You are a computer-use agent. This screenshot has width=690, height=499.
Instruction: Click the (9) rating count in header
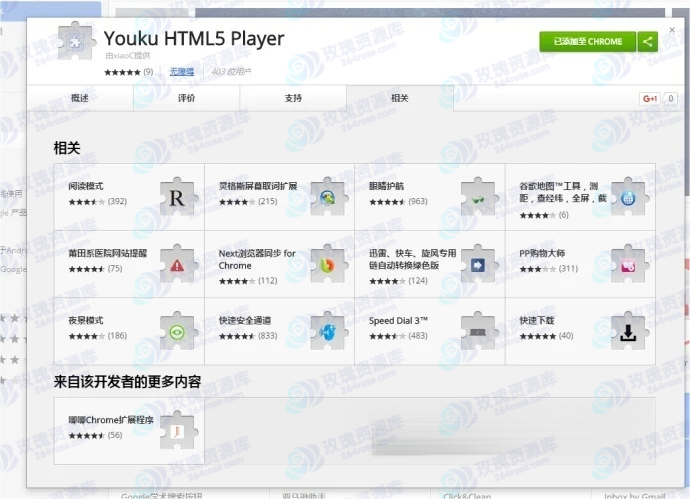(148, 72)
